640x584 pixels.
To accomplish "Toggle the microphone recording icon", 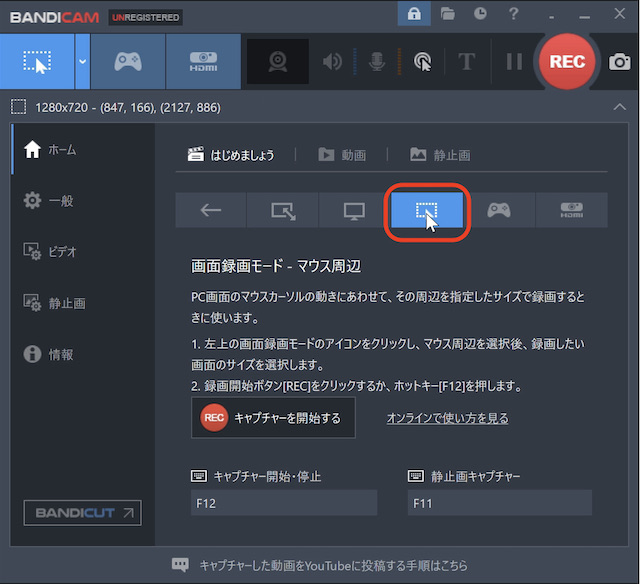I will pos(377,62).
